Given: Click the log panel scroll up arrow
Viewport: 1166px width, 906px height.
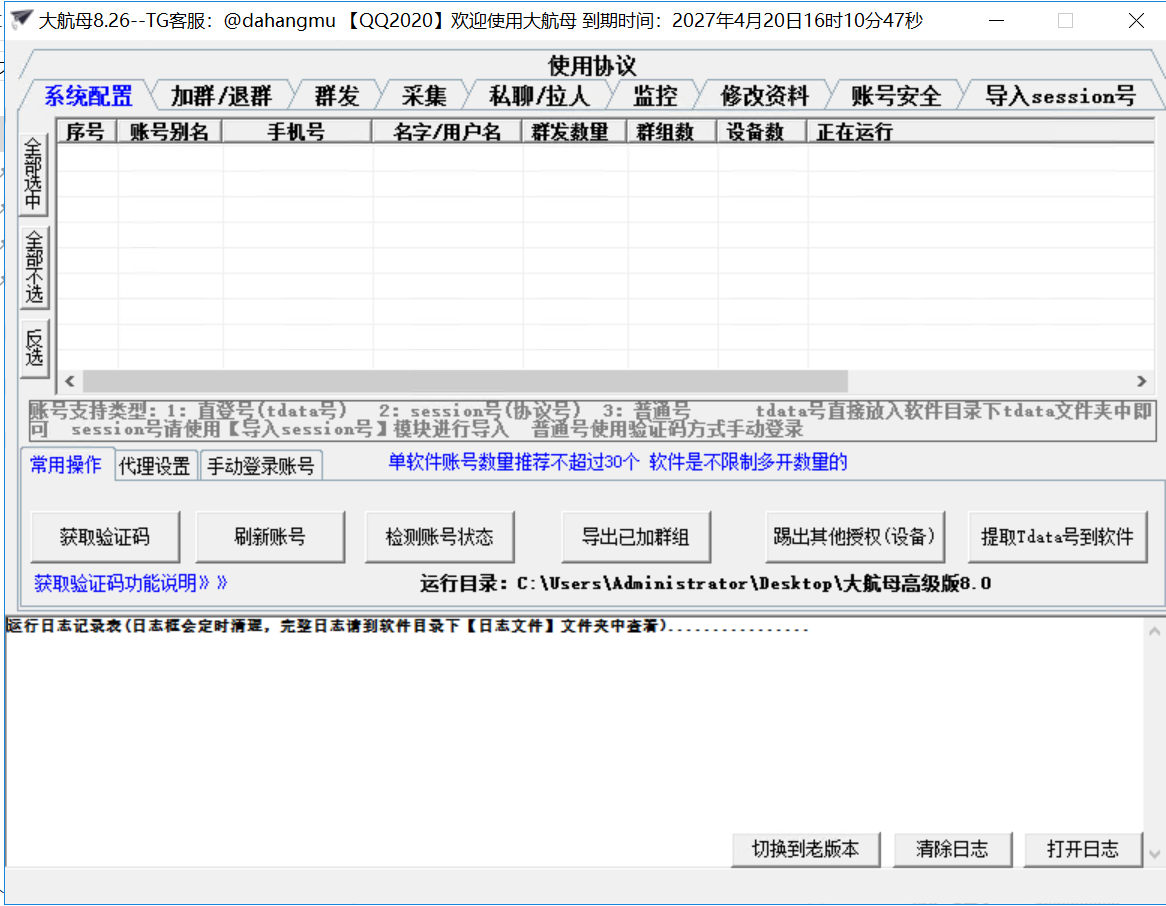Looking at the screenshot, I should click(x=1155, y=631).
